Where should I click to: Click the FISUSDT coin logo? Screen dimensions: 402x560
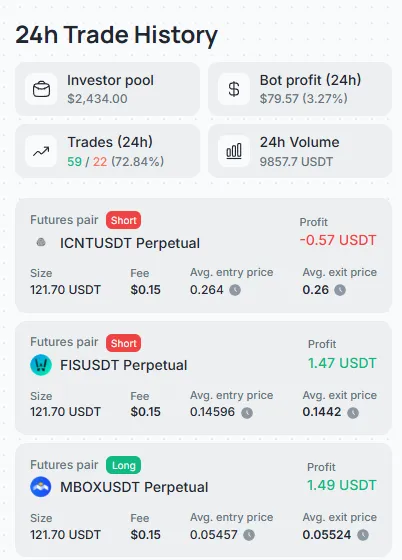(x=41, y=365)
